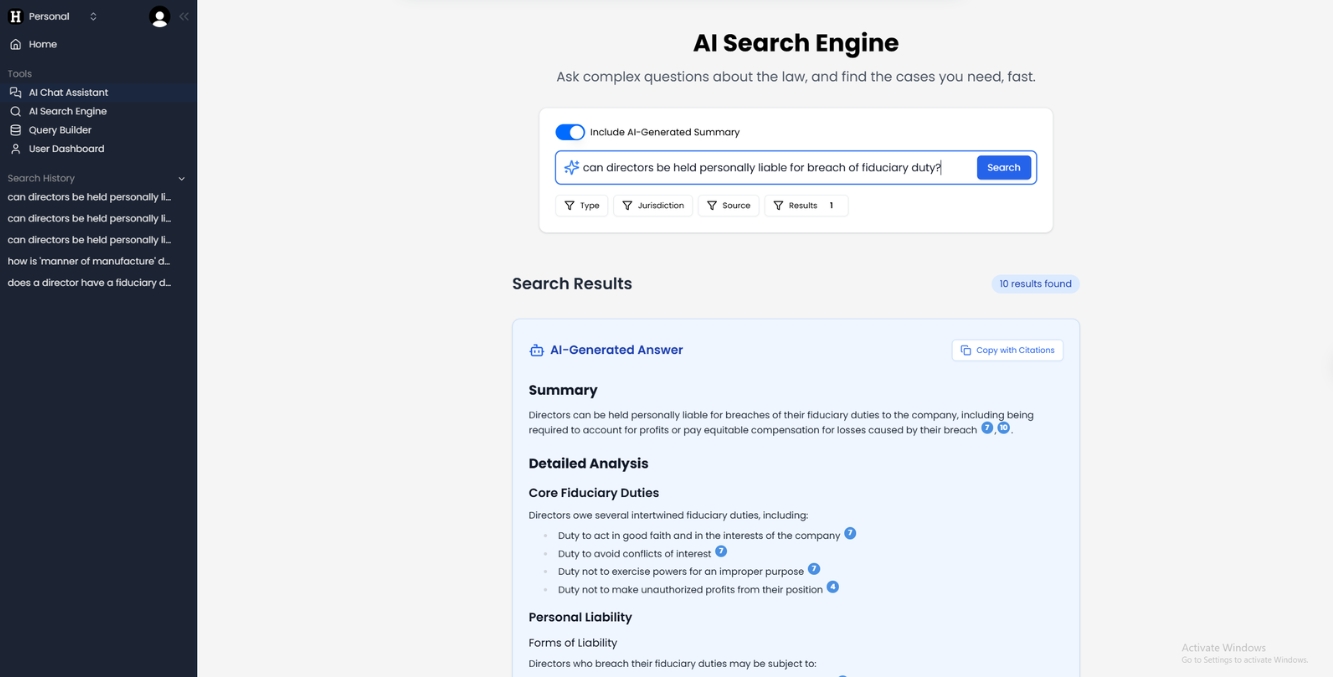Collapse the sidebar with double-chevron icon

point(184,16)
